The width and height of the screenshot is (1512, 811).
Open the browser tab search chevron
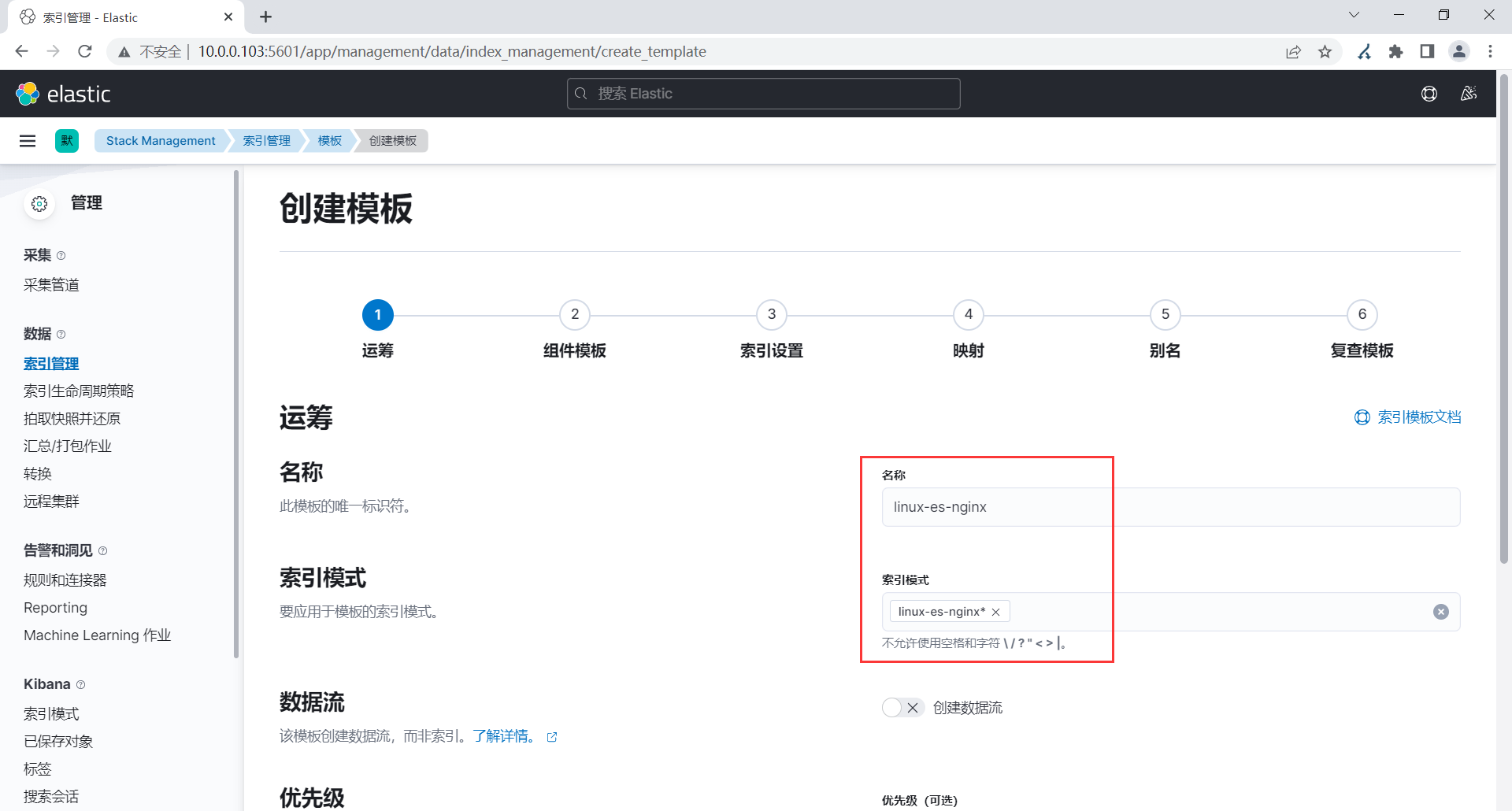(1354, 15)
